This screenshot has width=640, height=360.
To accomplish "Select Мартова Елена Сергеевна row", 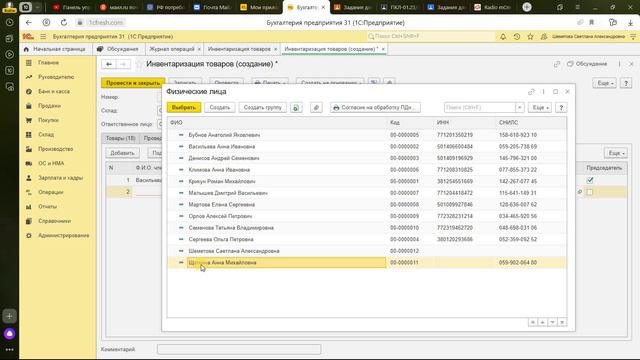I will (367, 204).
